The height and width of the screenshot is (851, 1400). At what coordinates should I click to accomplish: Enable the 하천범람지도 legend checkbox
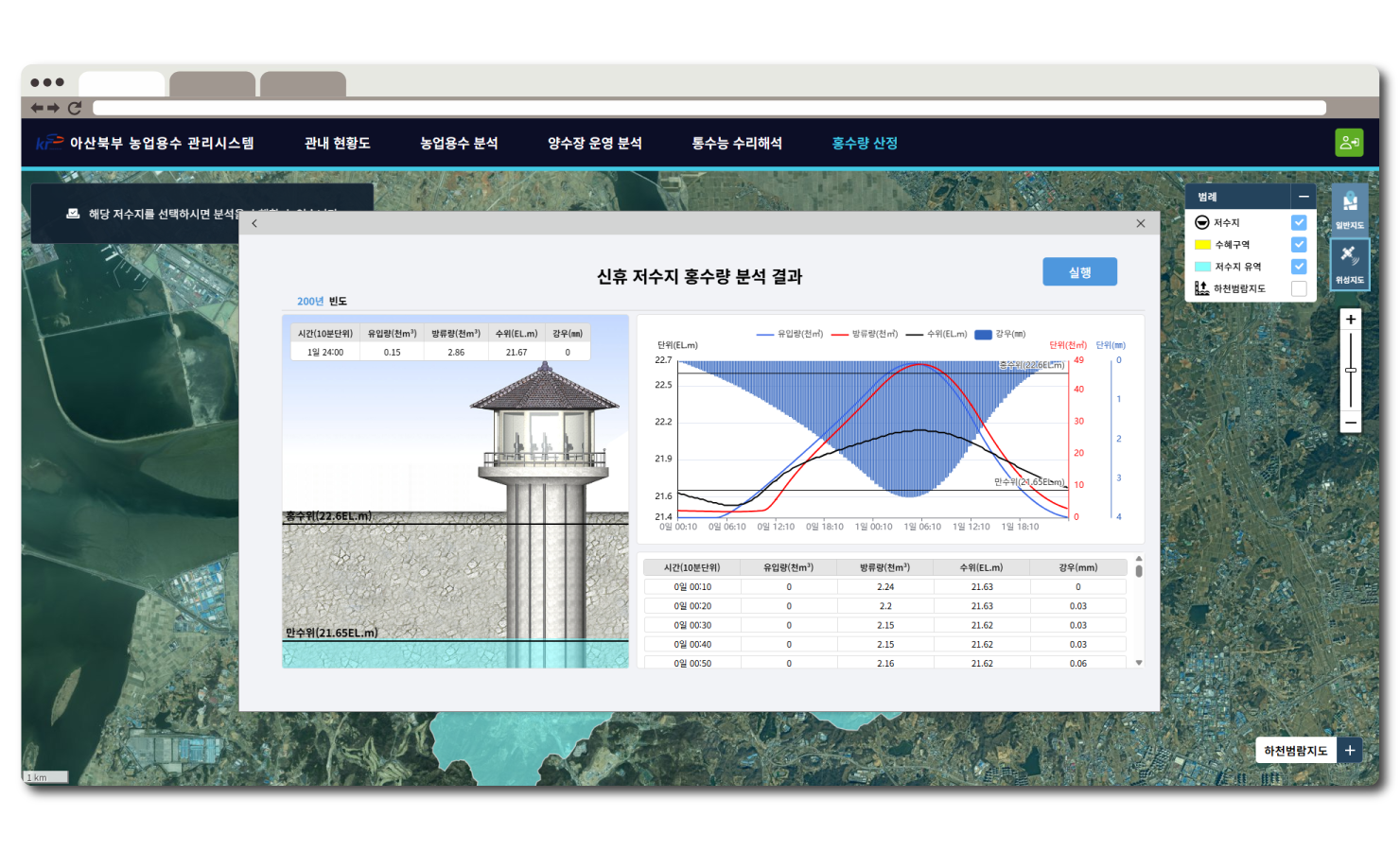click(x=1299, y=288)
